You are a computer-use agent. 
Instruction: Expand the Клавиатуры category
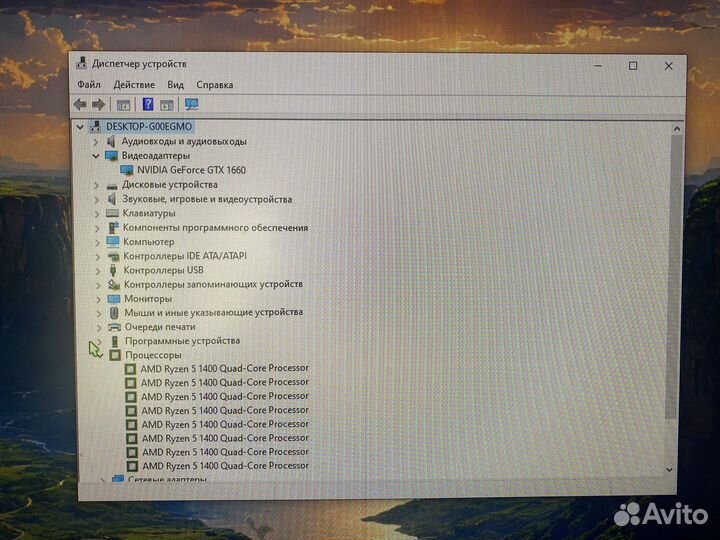click(x=96, y=213)
